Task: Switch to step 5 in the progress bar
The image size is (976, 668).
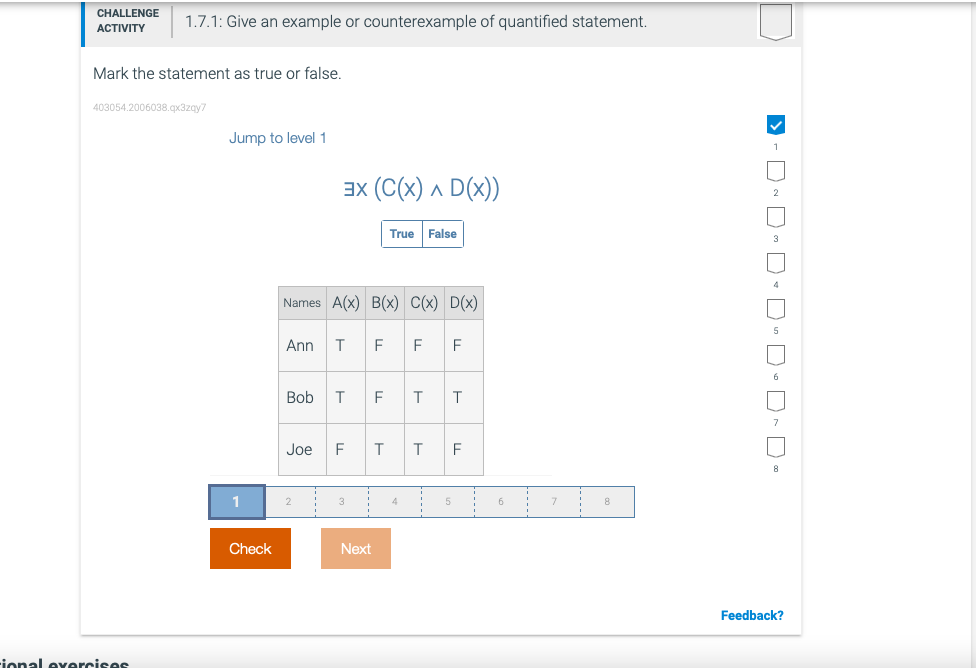Action: 447,501
